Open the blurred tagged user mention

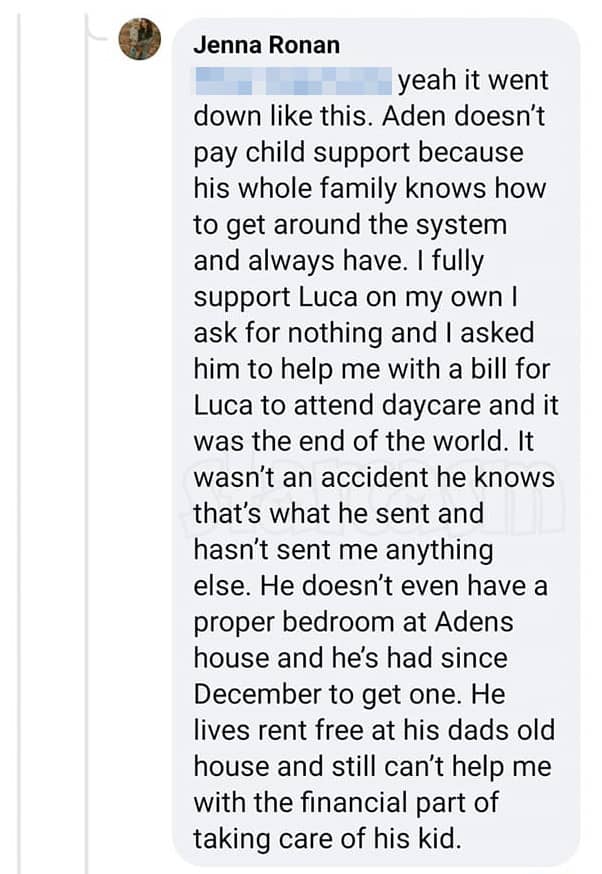pos(293,80)
